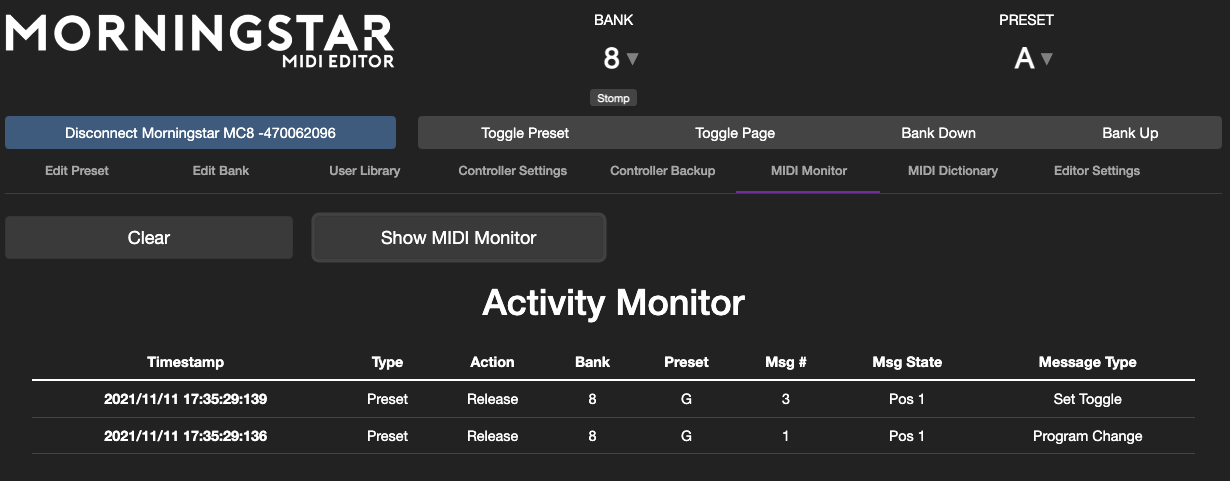The image size is (1230, 481).
Task: Click the Stomp bank name badge
Action: click(613, 98)
